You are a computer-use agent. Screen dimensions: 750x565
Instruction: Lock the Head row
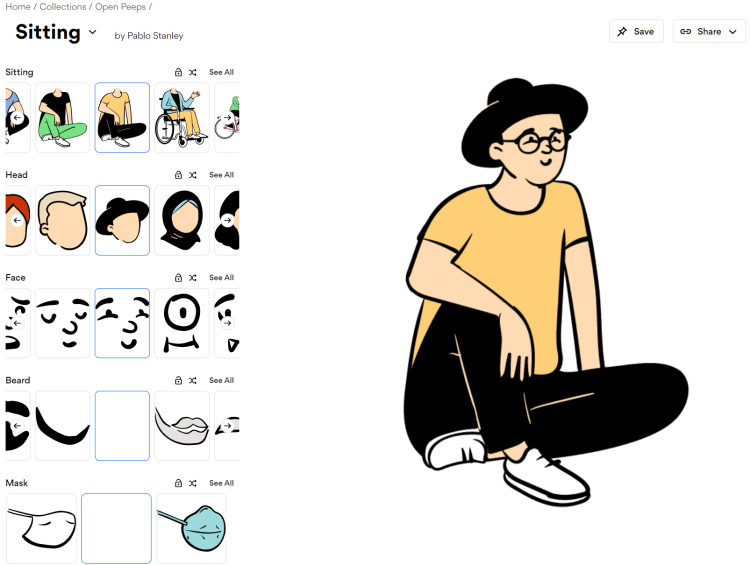(178, 175)
